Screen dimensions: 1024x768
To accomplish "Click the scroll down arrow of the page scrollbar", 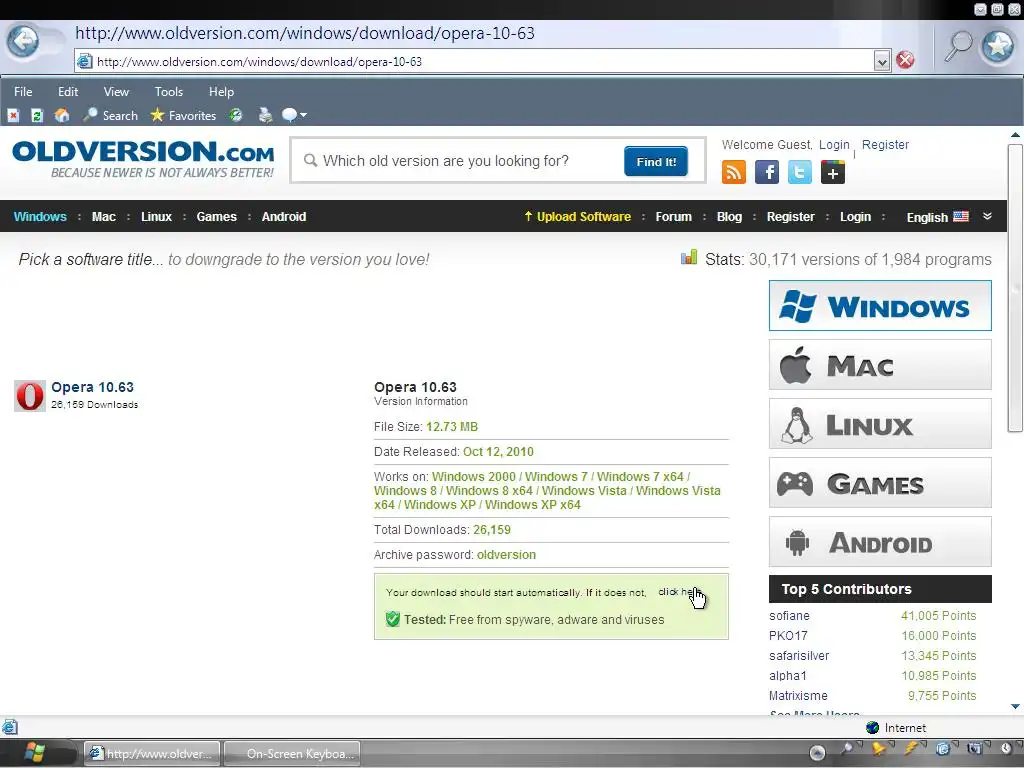I will click(1015, 706).
